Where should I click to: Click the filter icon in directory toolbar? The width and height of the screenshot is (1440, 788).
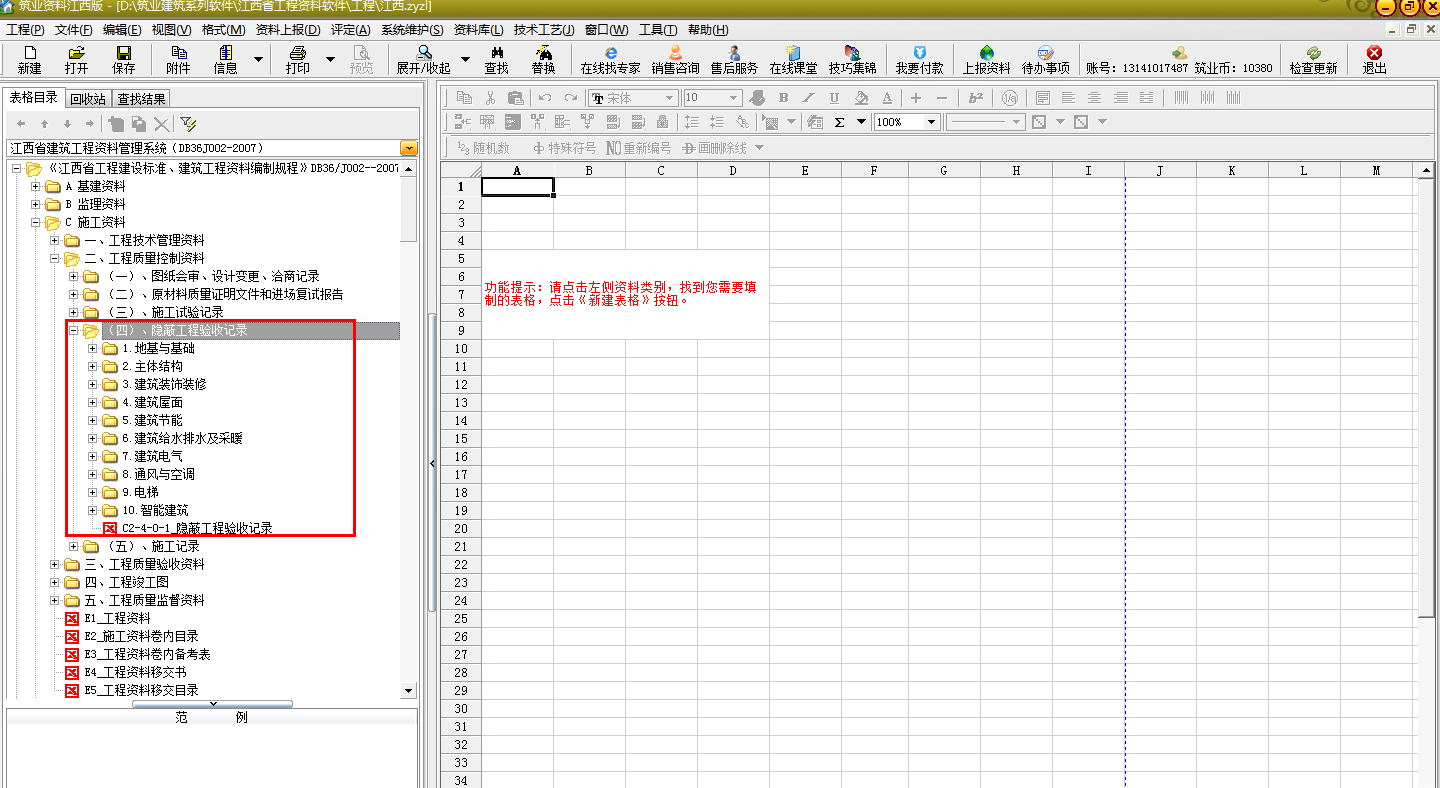tap(188, 124)
